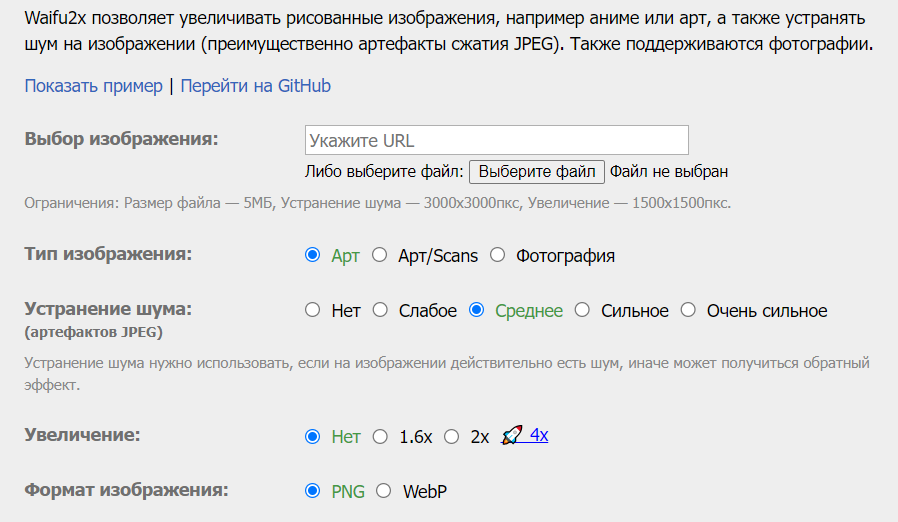The width and height of the screenshot is (898, 522).
Task: Choose 1.6x upscaling
Action: (x=380, y=437)
